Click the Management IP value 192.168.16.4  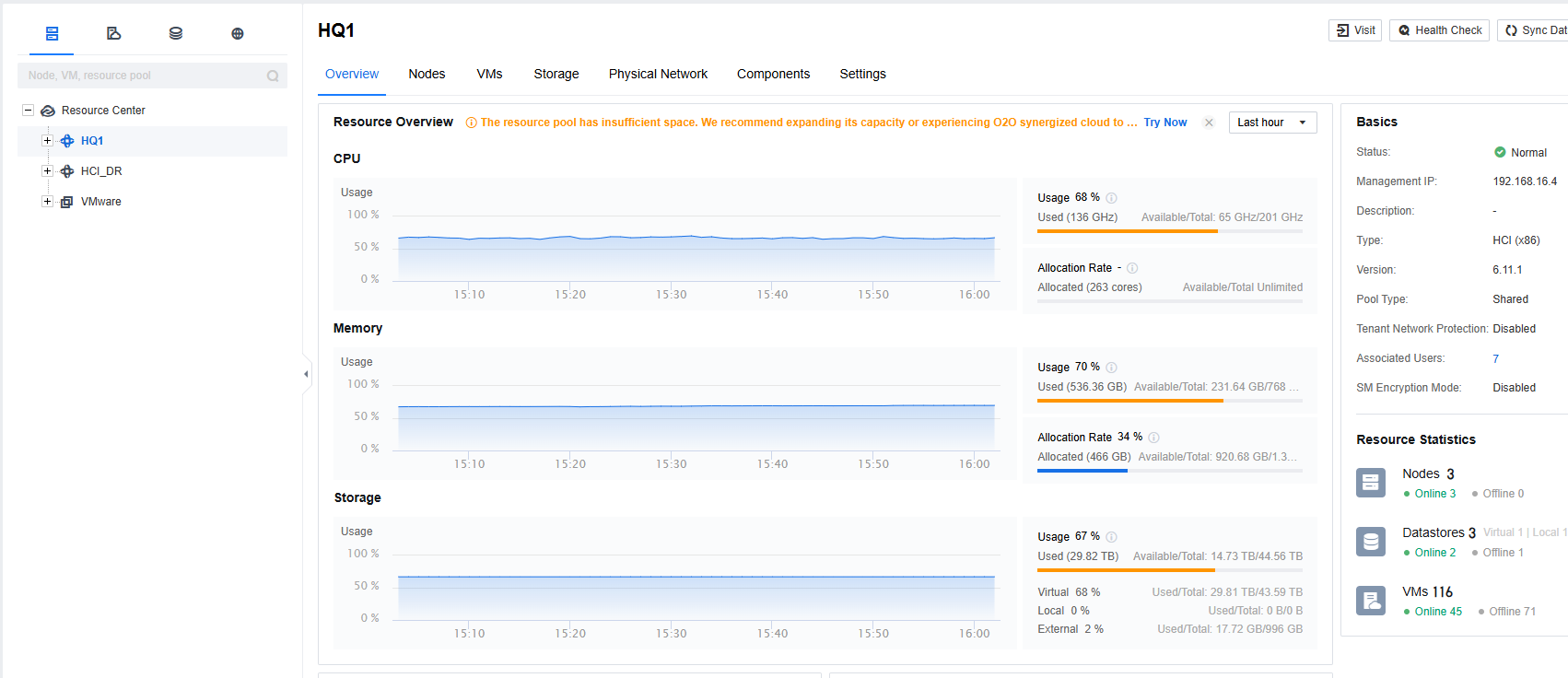coord(1525,181)
